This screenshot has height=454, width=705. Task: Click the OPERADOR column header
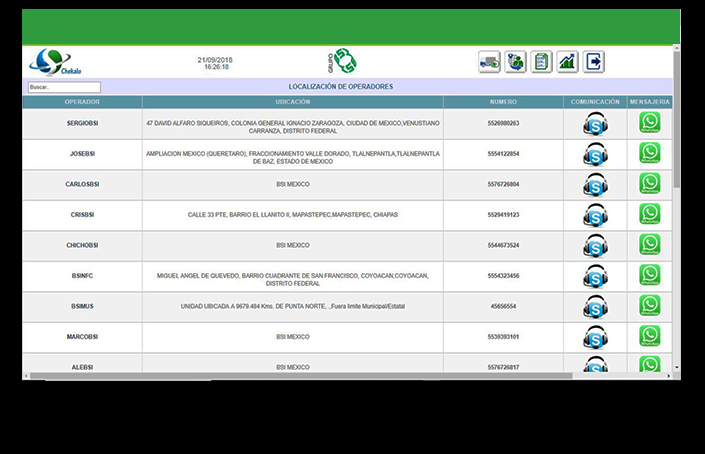[x=82, y=102]
